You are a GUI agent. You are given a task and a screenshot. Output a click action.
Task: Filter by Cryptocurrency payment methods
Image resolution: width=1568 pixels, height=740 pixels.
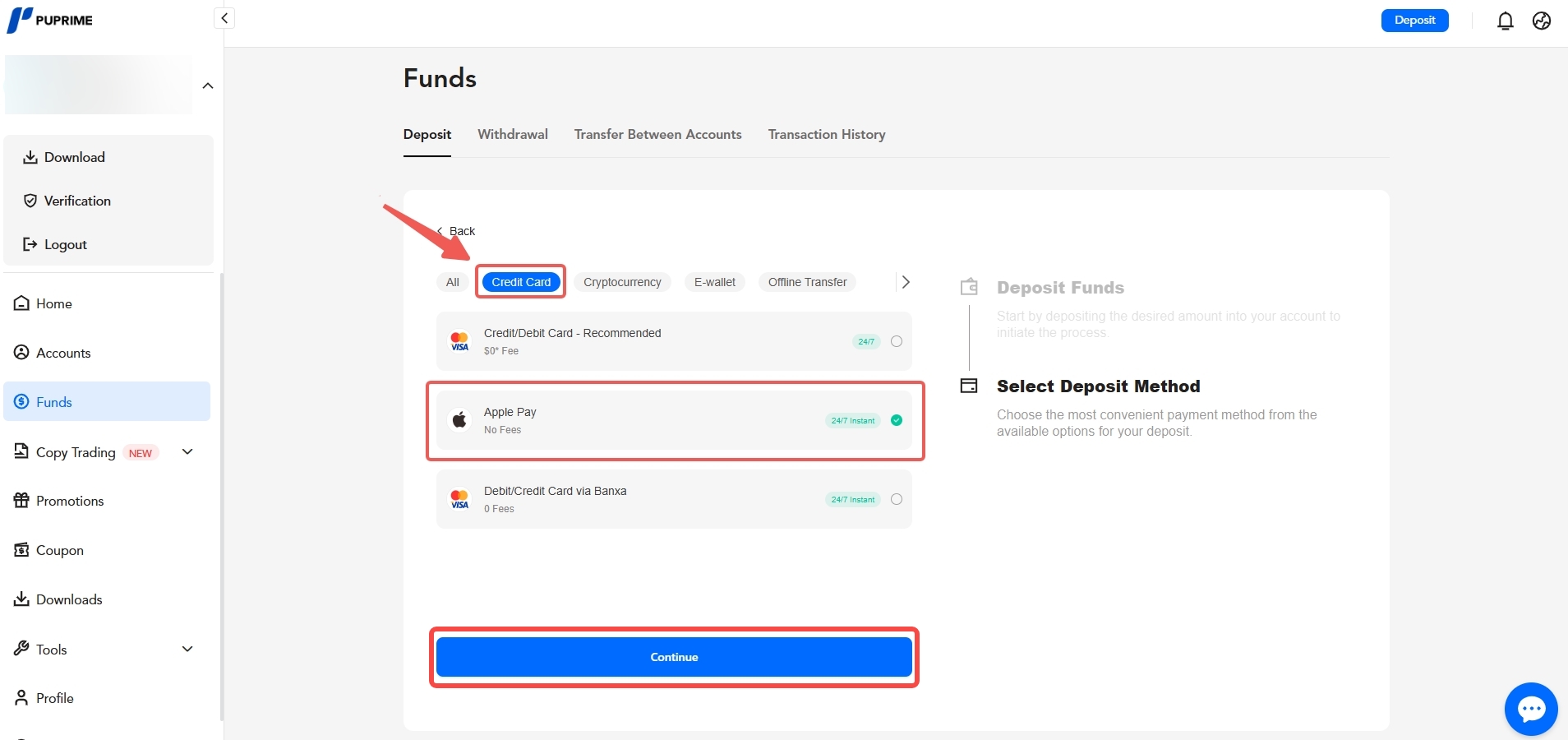tap(621, 282)
